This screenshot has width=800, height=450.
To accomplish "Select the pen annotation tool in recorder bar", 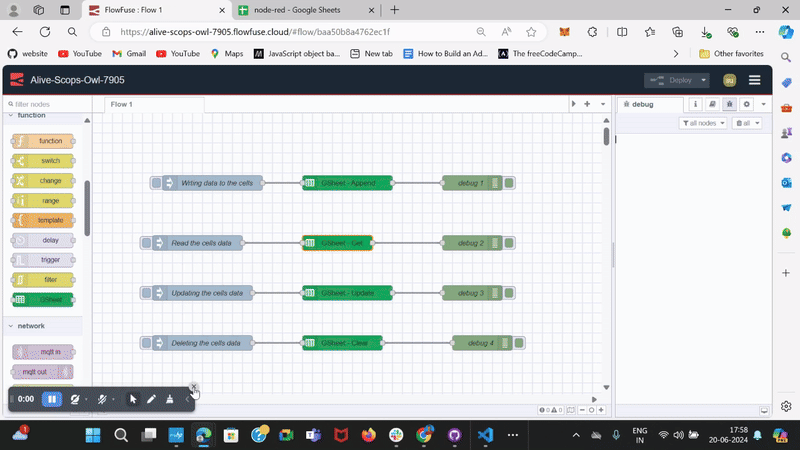I will click(x=151, y=399).
